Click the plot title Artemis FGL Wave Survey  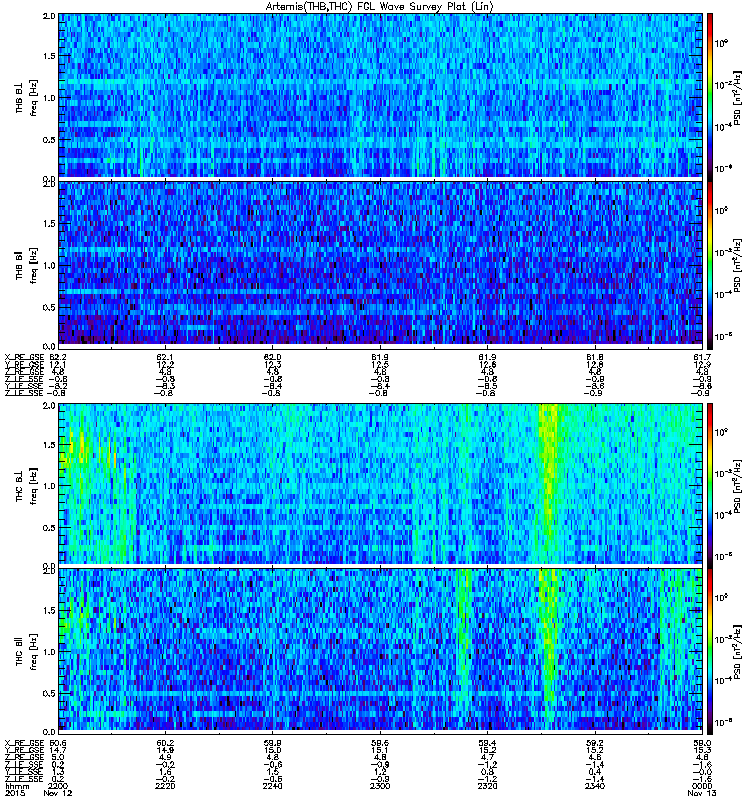click(379, 7)
